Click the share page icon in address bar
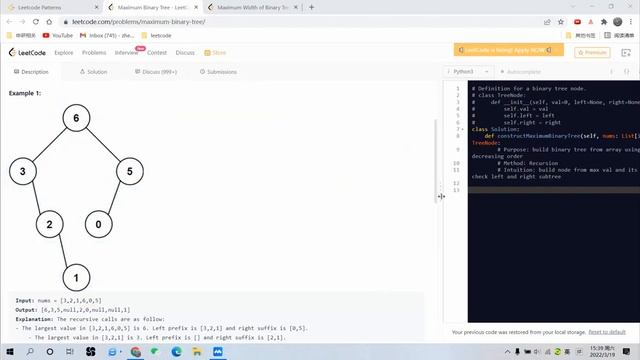The height and width of the screenshot is (360, 640). click(547, 22)
